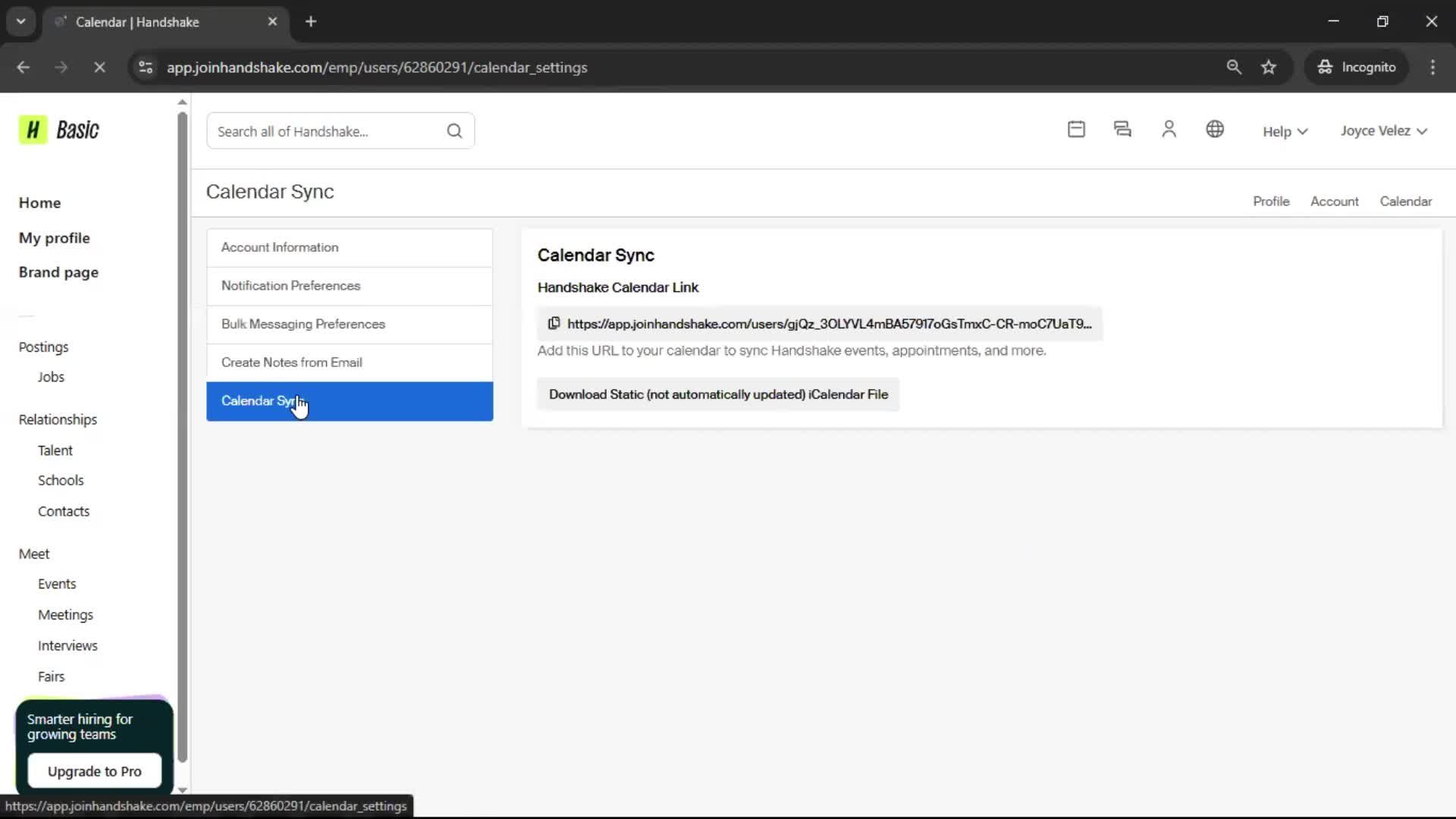Copy the Handshake Calendar Link icon
The image size is (1456, 819).
[x=554, y=324]
